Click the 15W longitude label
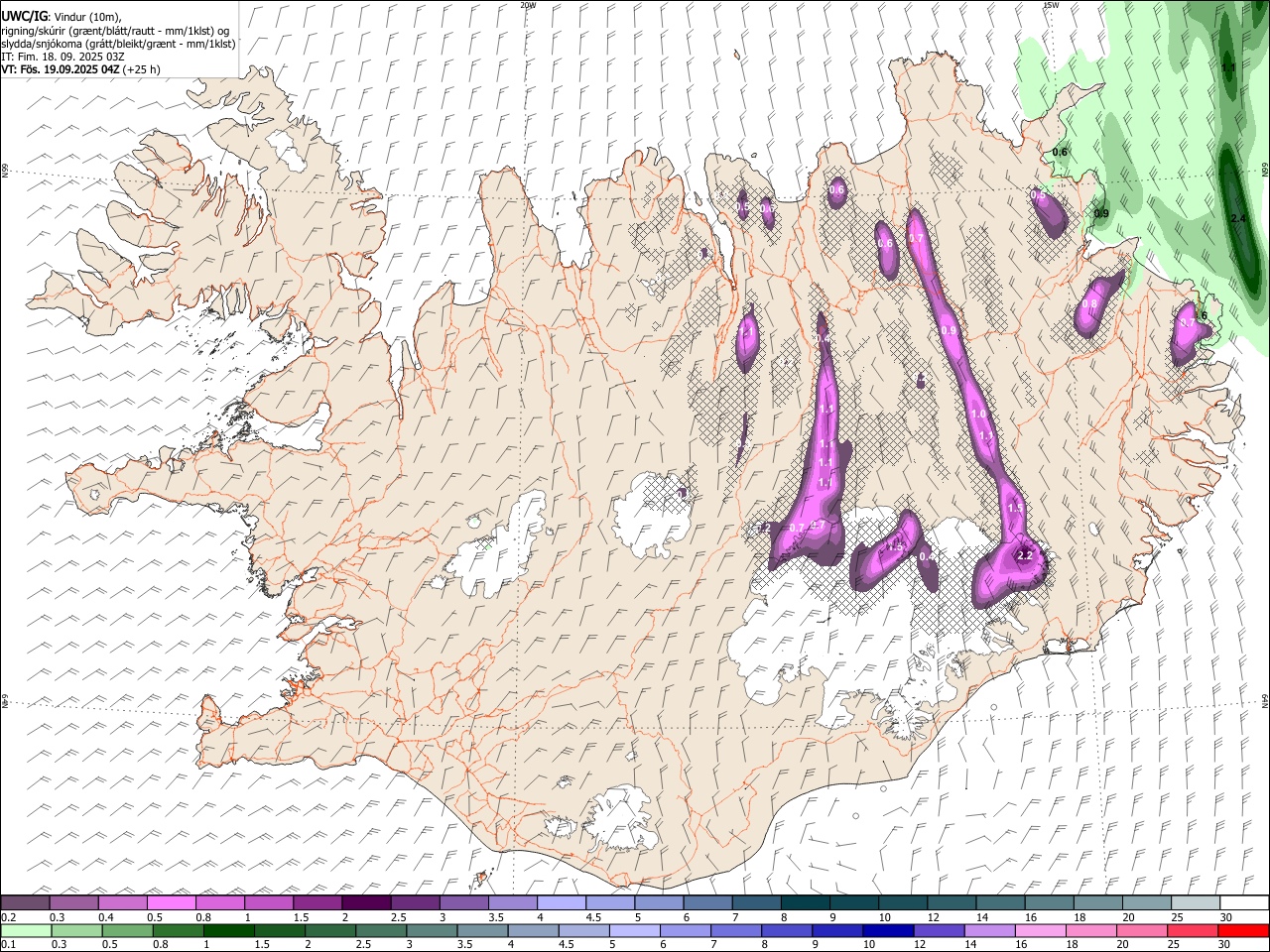 (x=1051, y=5)
